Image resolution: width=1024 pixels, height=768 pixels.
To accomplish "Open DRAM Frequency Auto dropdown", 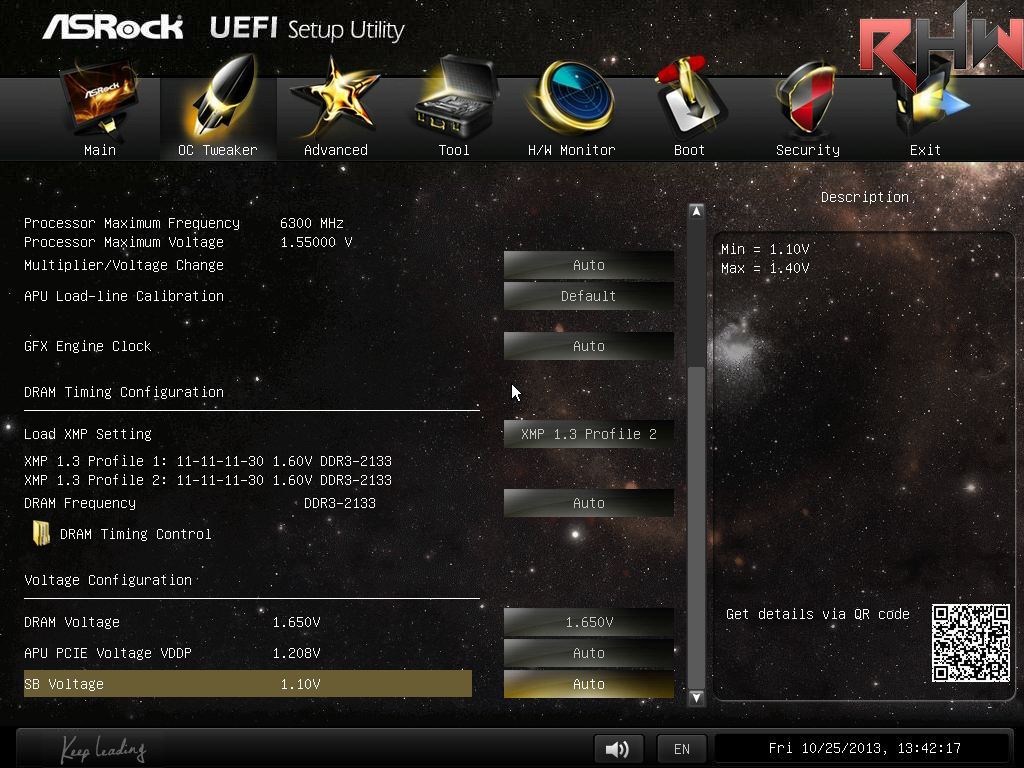I will [588, 503].
